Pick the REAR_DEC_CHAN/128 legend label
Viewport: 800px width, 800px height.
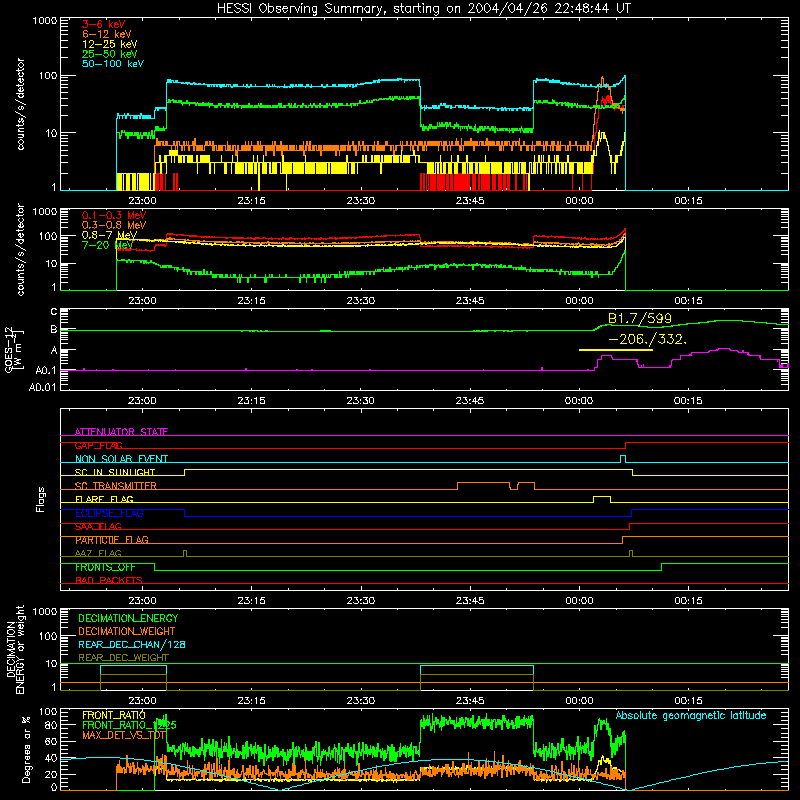coord(132,645)
